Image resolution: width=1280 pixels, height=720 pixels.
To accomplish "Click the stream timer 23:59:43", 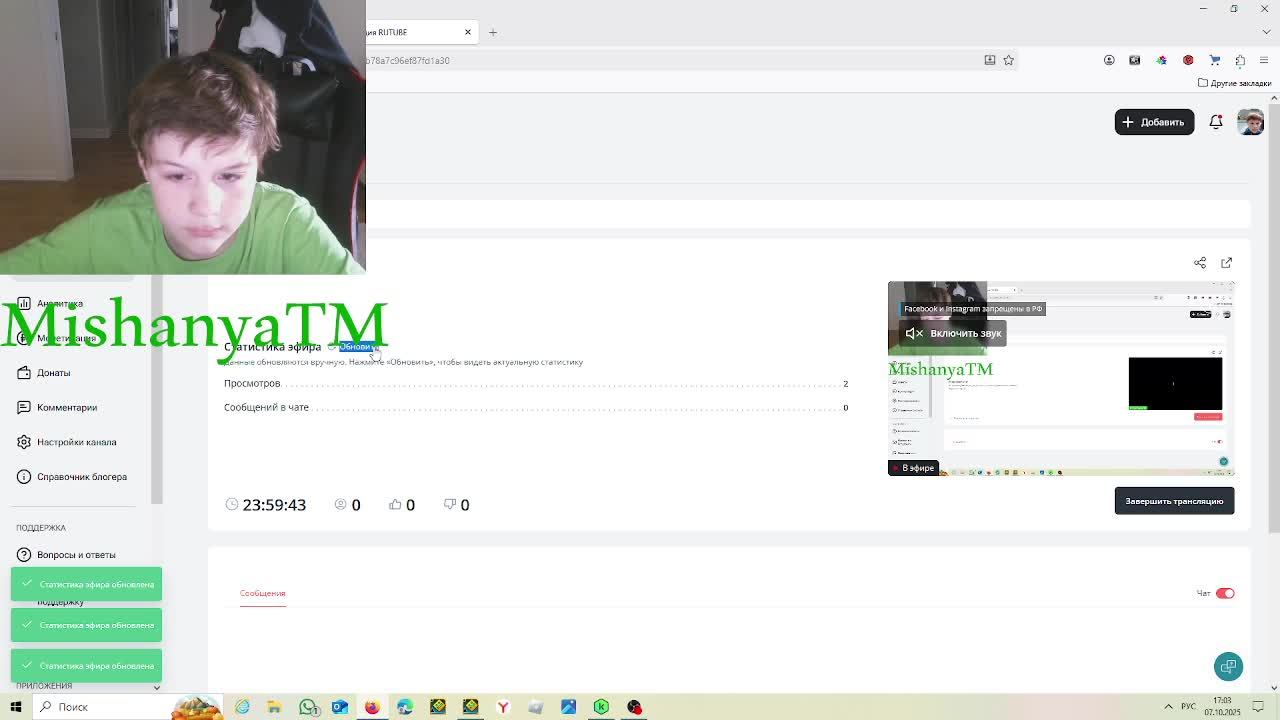I will pos(266,505).
